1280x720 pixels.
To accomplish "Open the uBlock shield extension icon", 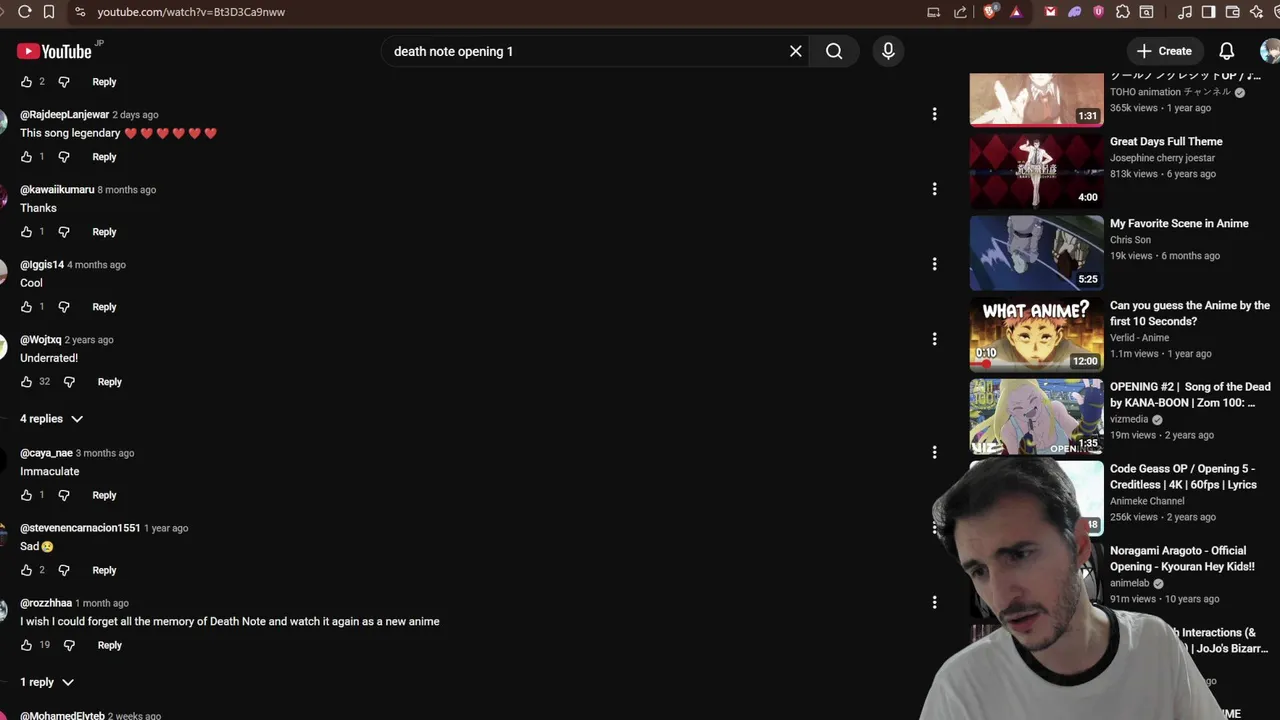I will pos(1099,12).
